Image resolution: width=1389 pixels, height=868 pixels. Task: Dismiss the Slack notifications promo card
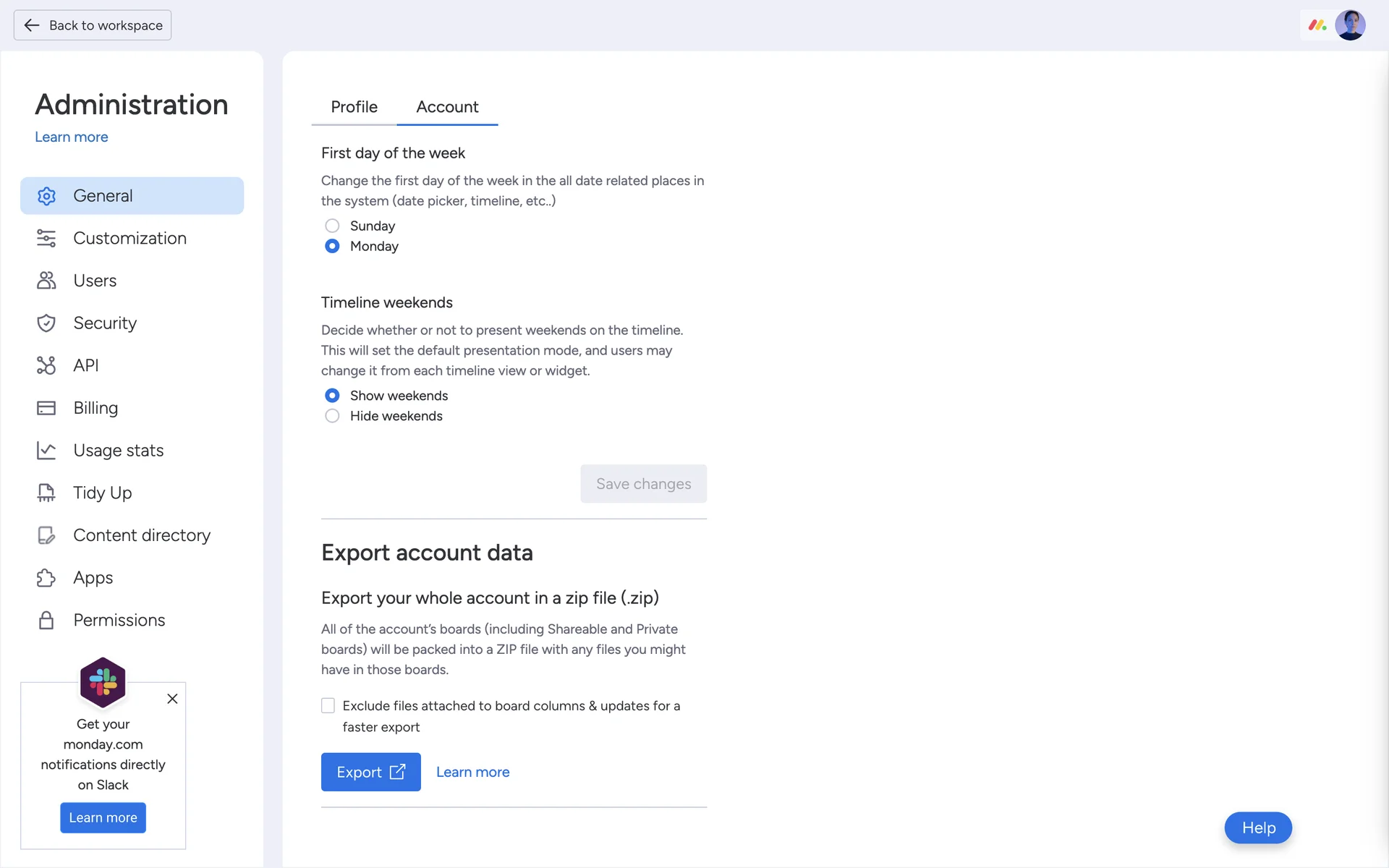pyautogui.click(x=172, y=699)
